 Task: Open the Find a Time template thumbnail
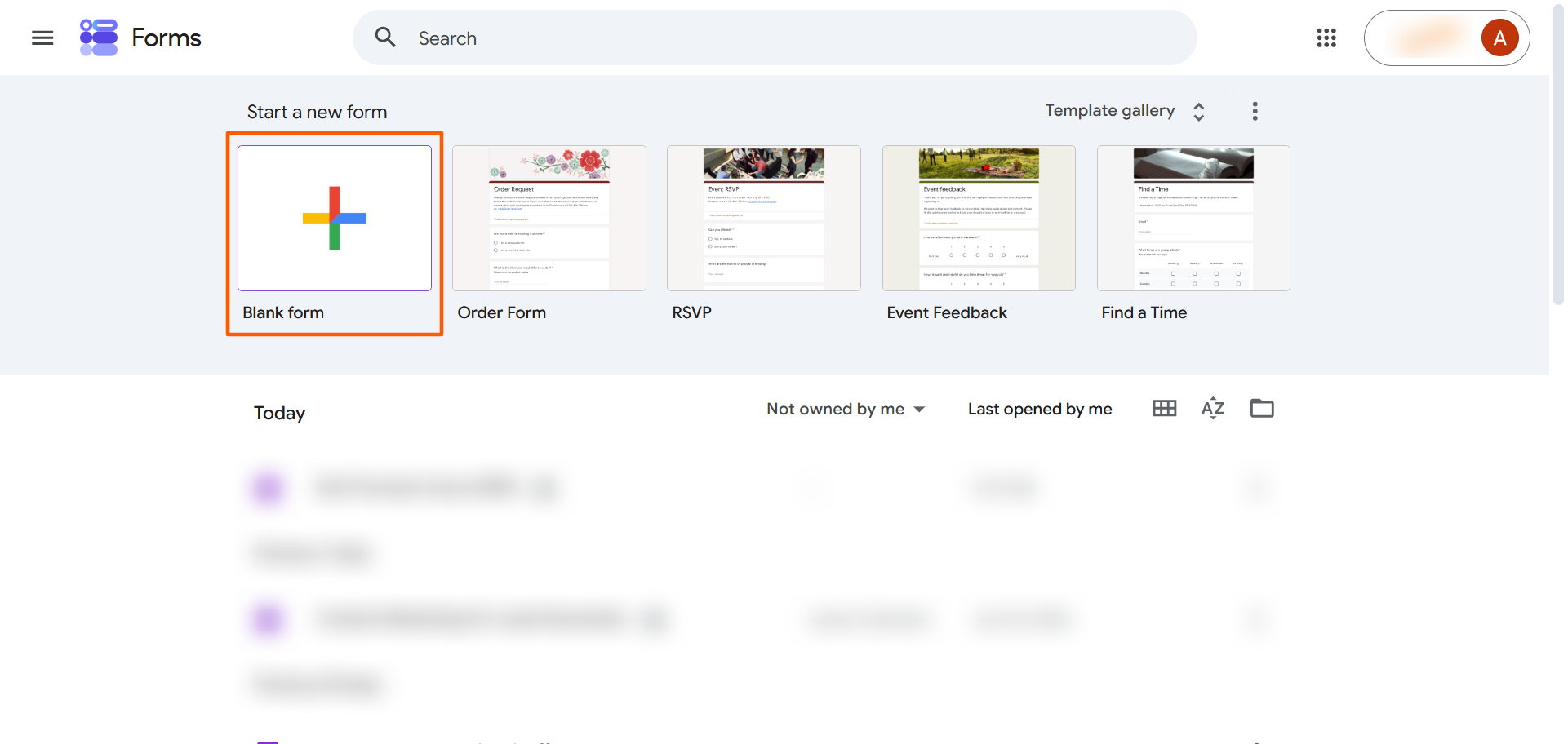(1193, 218)
